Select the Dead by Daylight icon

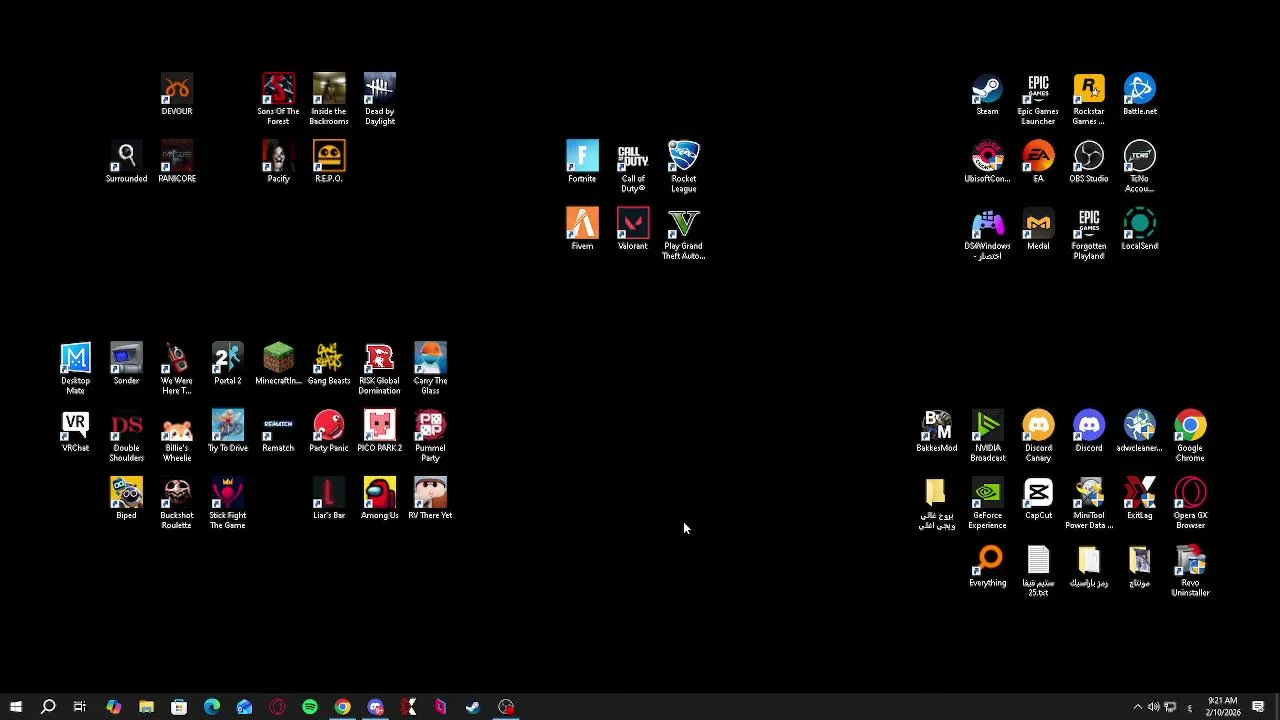coord(380,99)
